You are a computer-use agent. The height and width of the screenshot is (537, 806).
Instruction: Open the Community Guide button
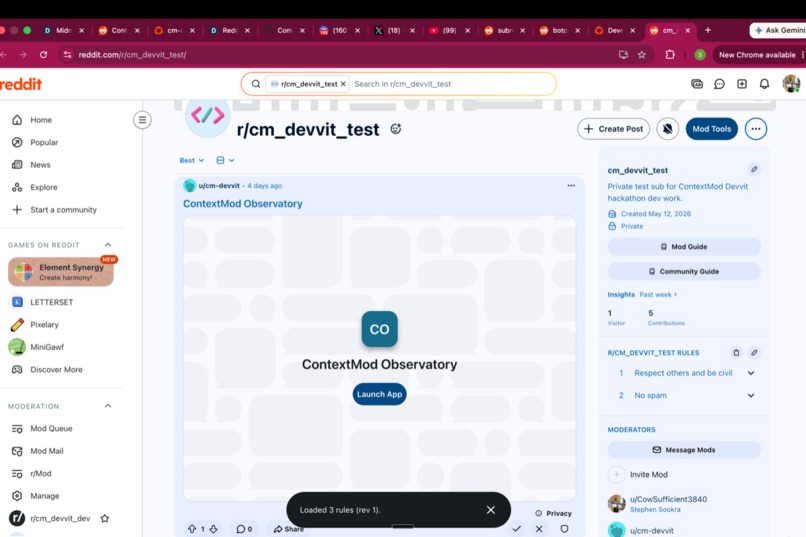(x=684, y=271)
